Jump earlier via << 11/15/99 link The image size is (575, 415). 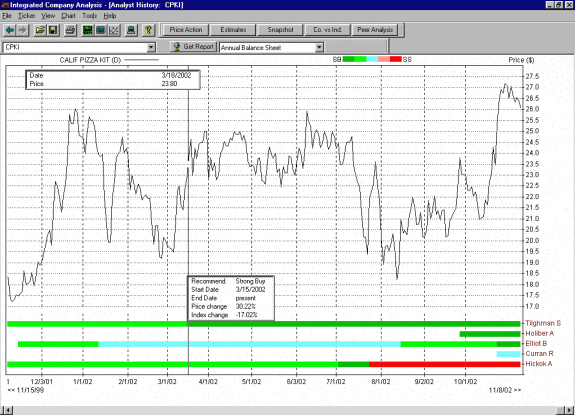26,390
